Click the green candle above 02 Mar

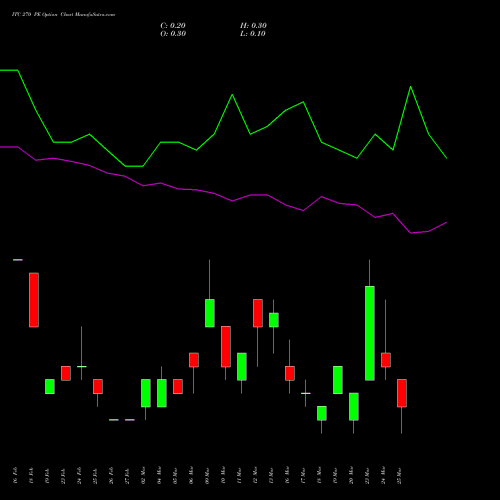coord(146,393)
